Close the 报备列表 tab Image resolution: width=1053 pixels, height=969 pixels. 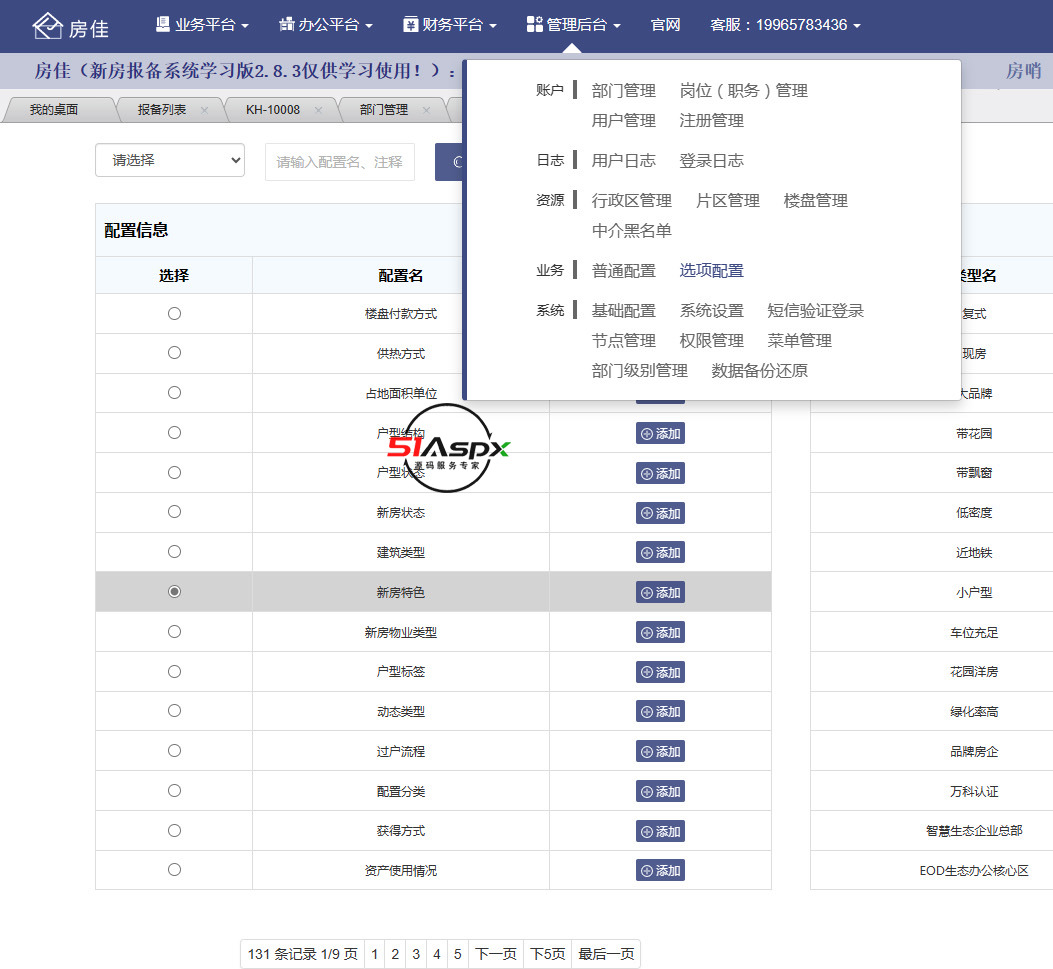tap(204, 110)
